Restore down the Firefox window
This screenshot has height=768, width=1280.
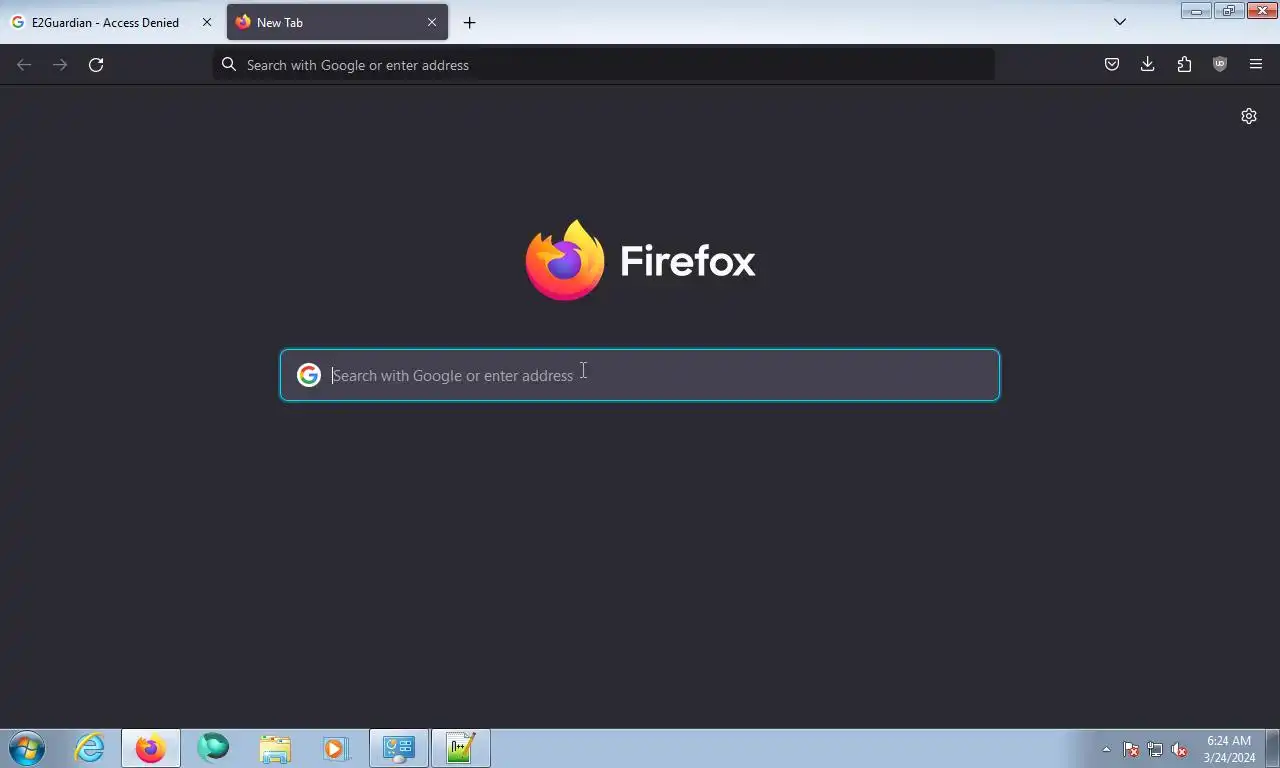pyautogui.click(x=1228, y=11)
